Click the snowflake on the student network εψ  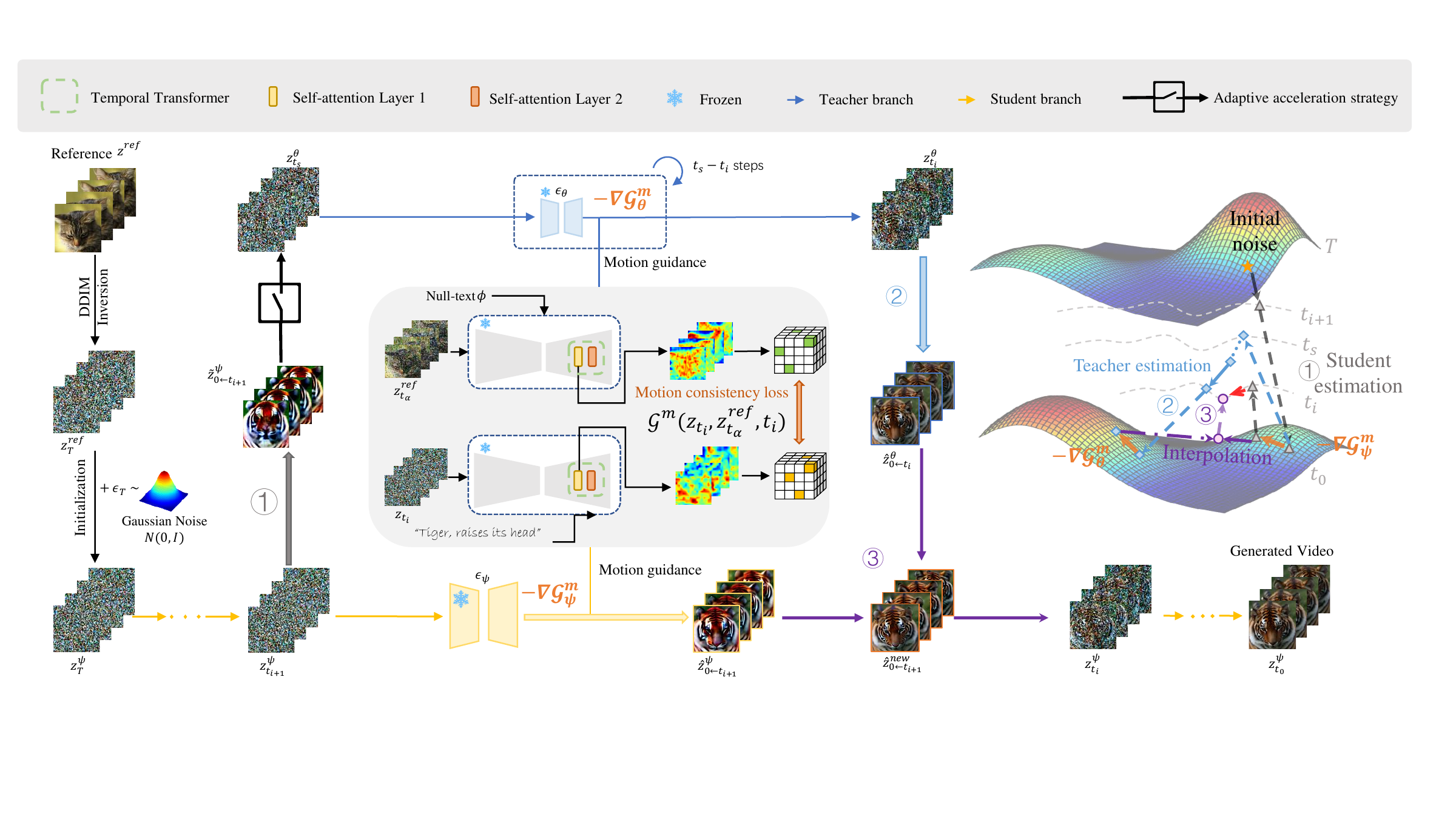(461, 599)
